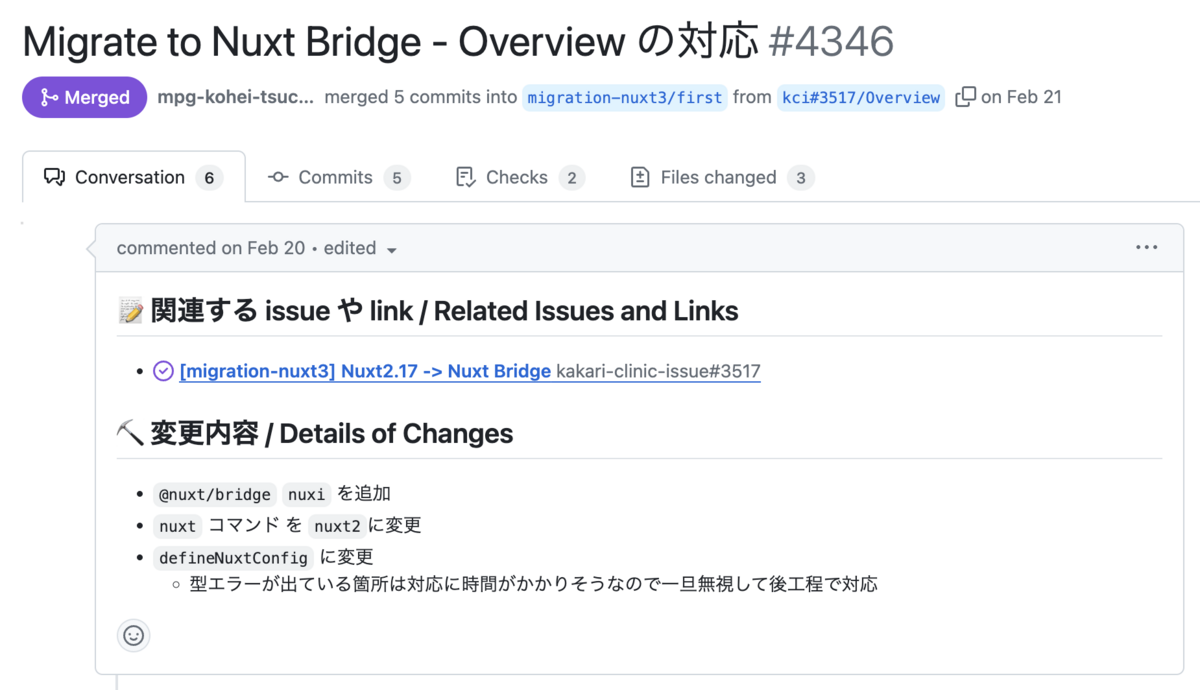Click the Commits count badge 5

tap(397, 178)
